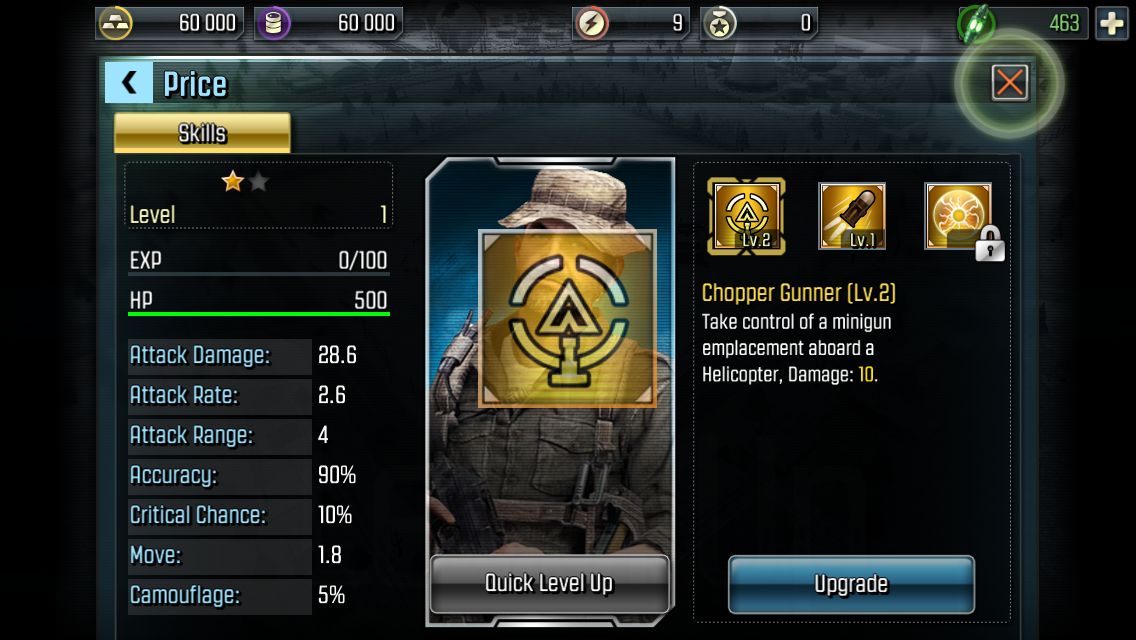Click the Quick Level Up button

pyautogui.click(x=549, y=583)
